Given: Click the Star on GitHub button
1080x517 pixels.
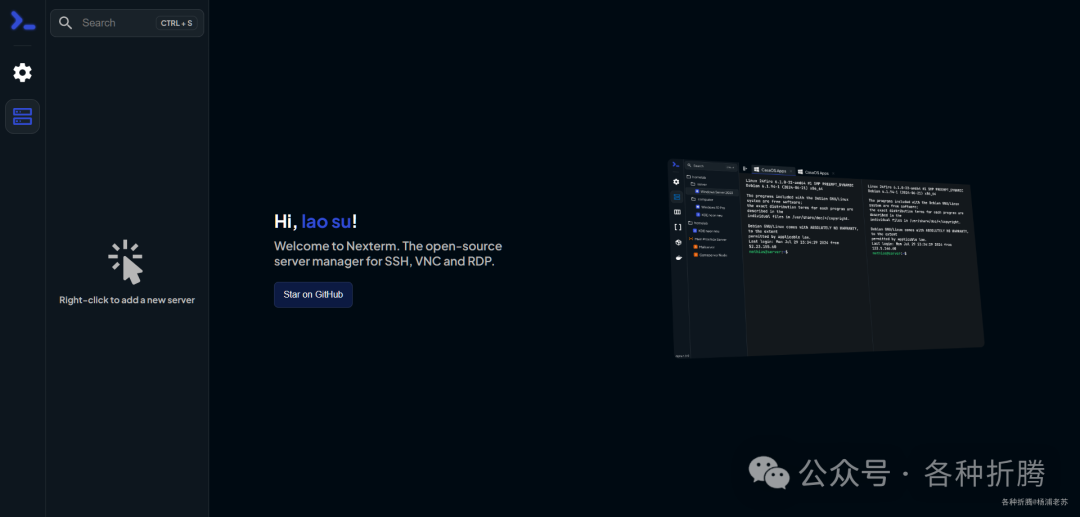Looking at the screenshot, I should click(x=313, y=295).
